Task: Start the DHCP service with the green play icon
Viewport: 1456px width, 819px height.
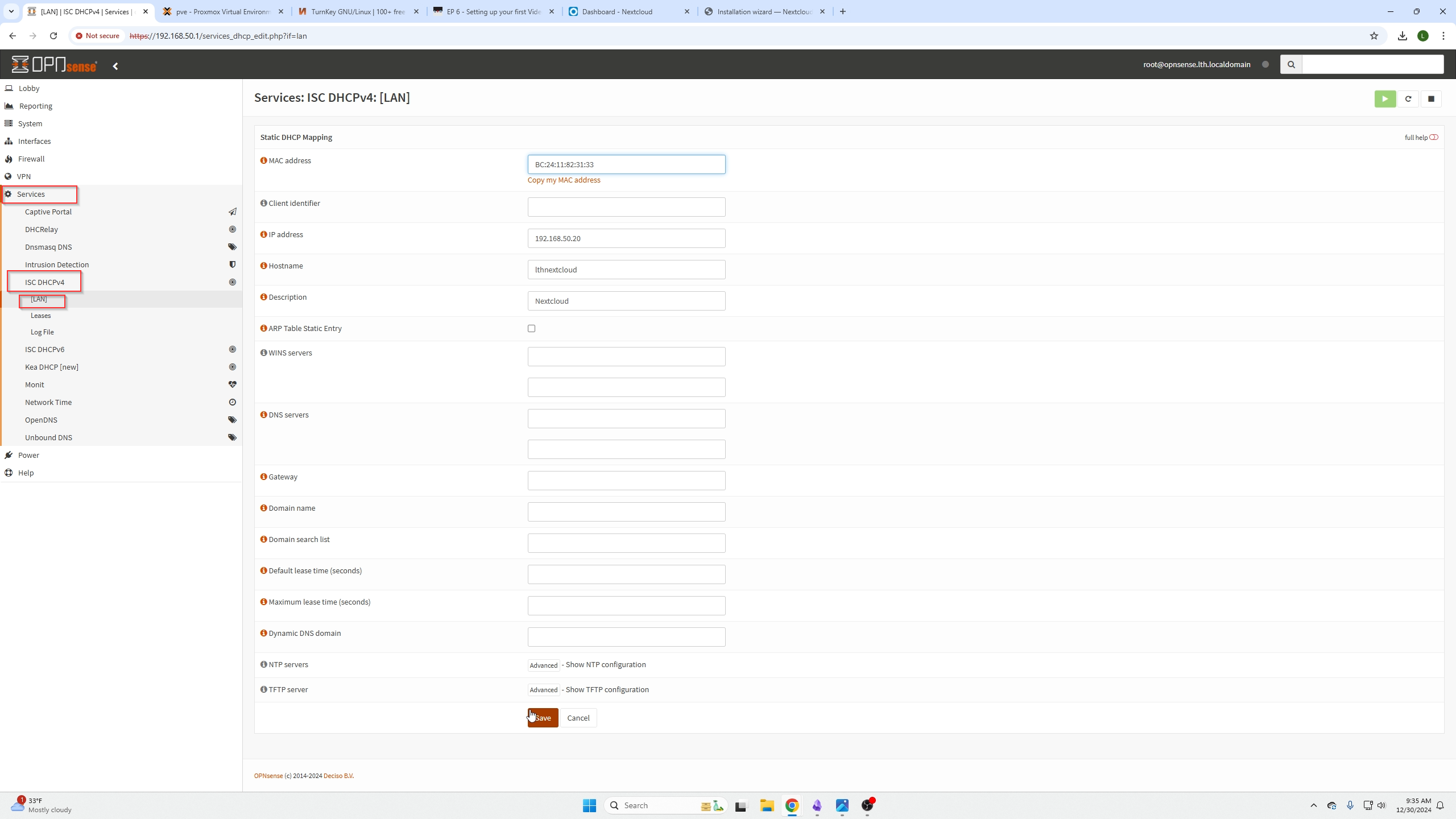Action: coord(1385,99)
